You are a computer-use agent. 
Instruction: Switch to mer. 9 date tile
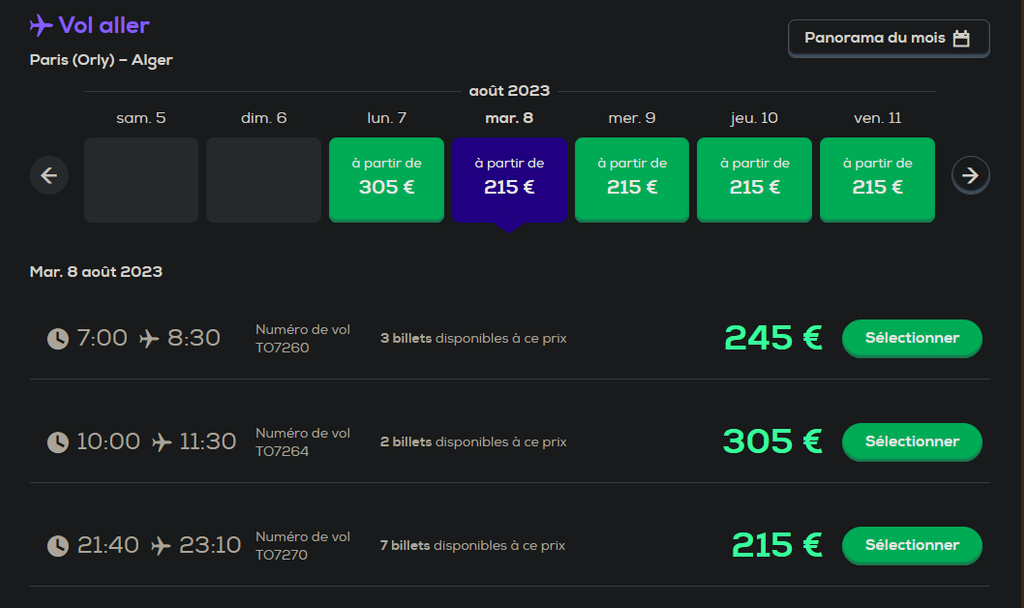[x=632, y=179]
